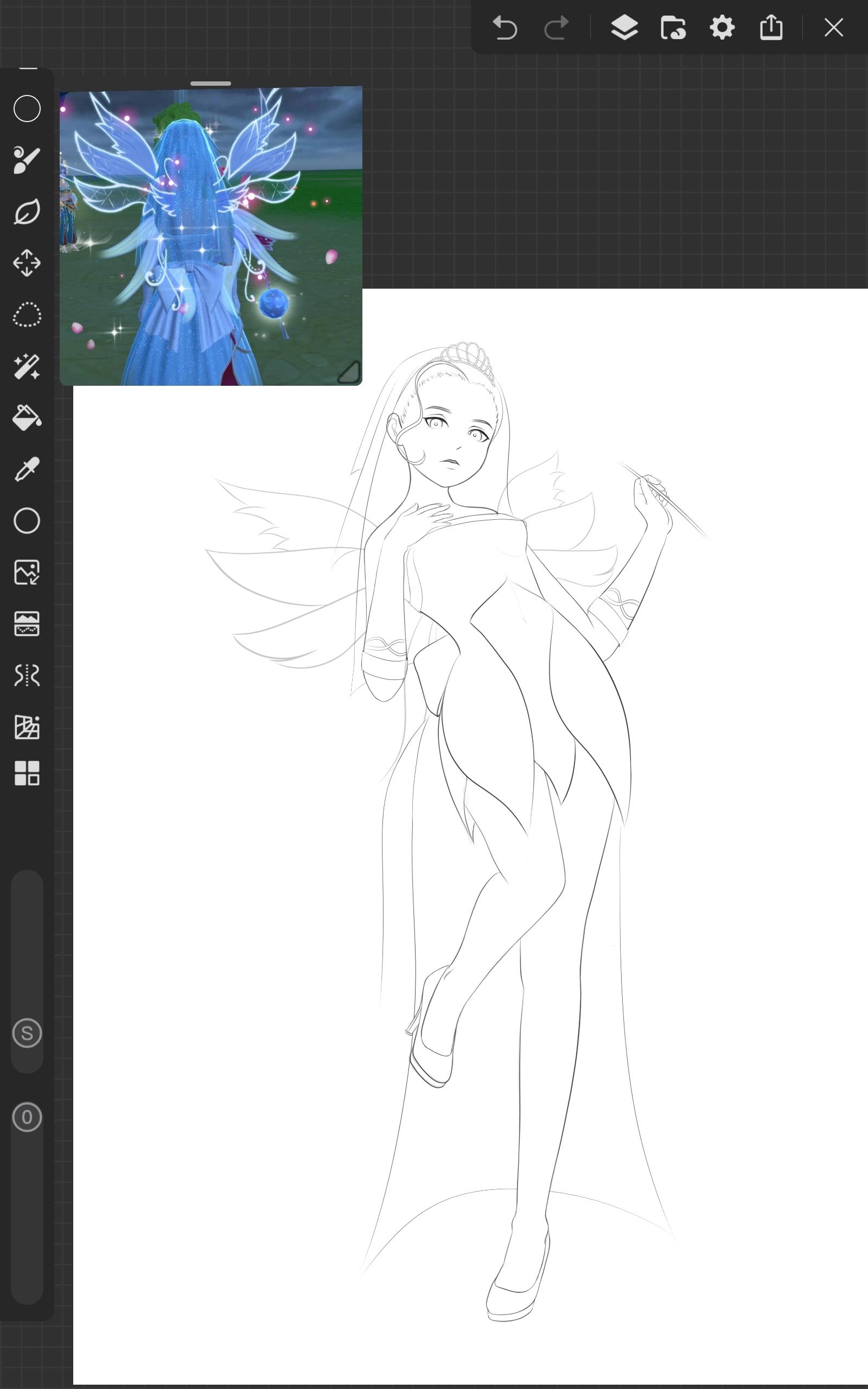Screen dimensions: 868x1389
Task: Select the Paint Bucket fill tool
Action: tap(27, 417)
